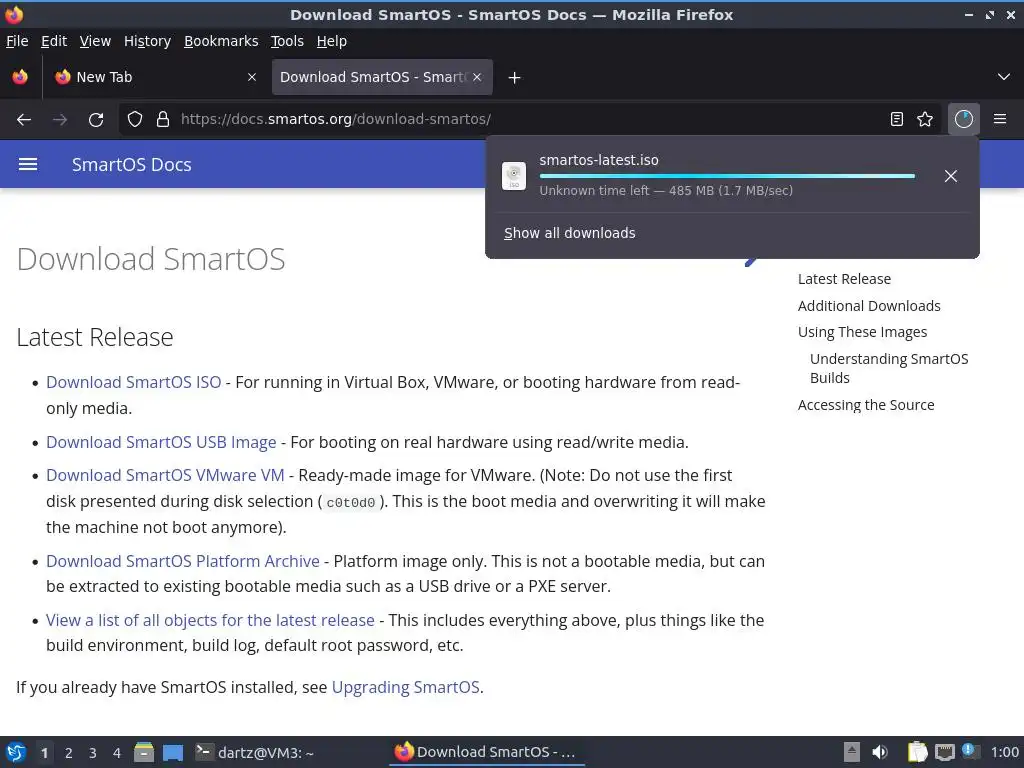
Task: Follow the Upgrading SmartOS link
Action: 406,687
